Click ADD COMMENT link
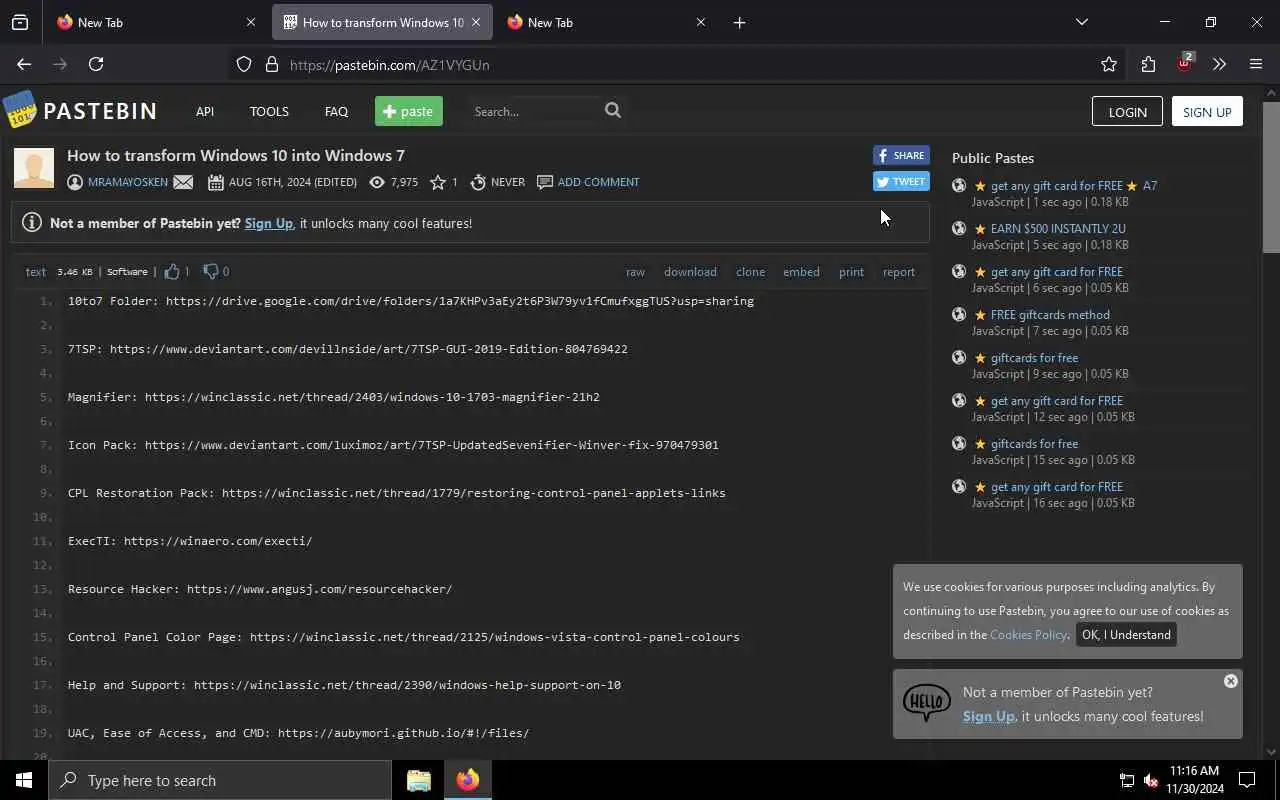This screenshot has width=1280, height=800. [598, 182]
